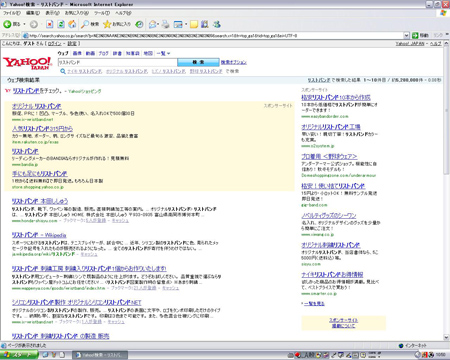Click the scrollbar up arrow
The image size is (450, 360).
(x=446, y=44)
